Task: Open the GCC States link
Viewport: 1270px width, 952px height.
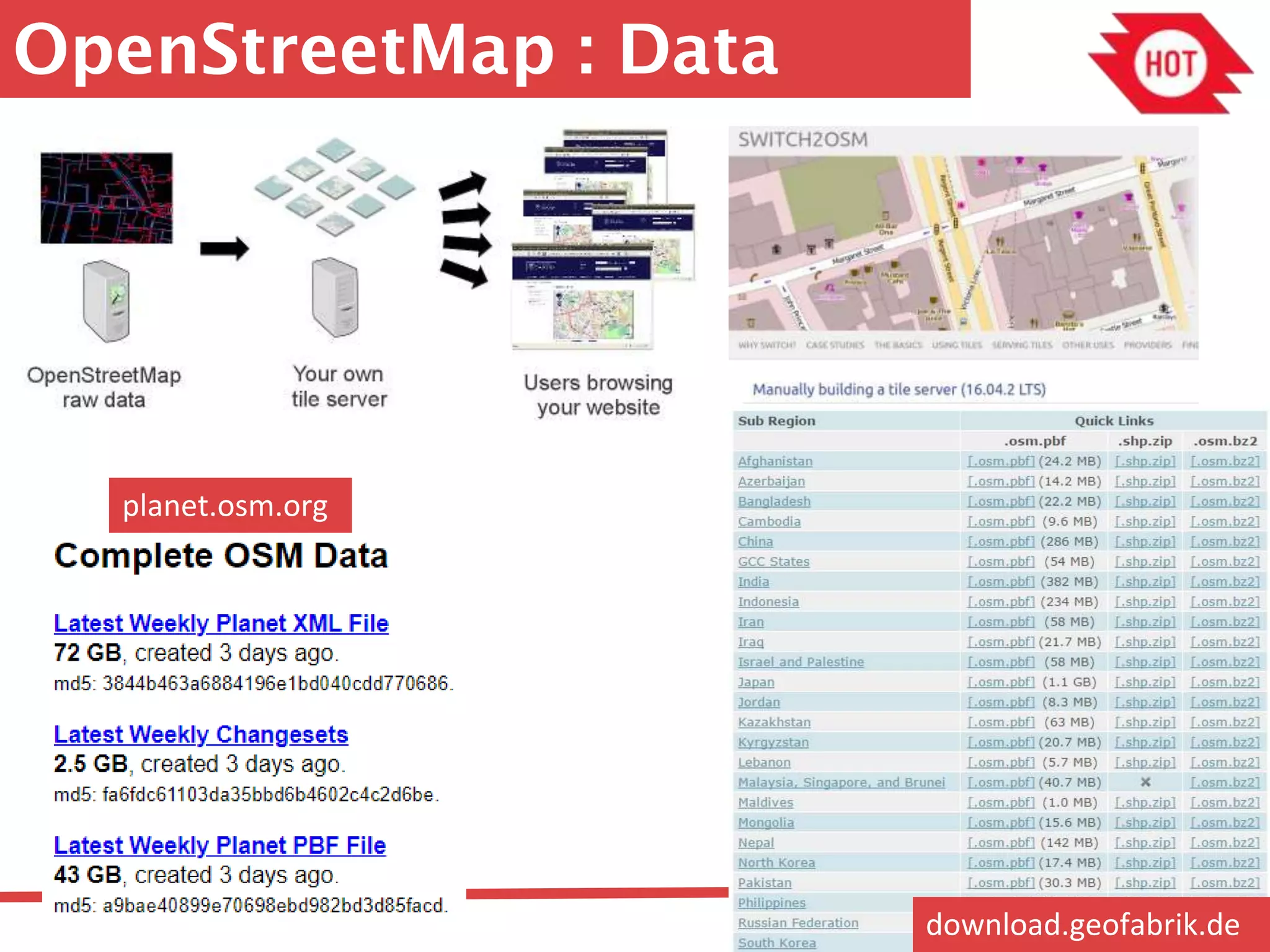Action: click(773, 562)
